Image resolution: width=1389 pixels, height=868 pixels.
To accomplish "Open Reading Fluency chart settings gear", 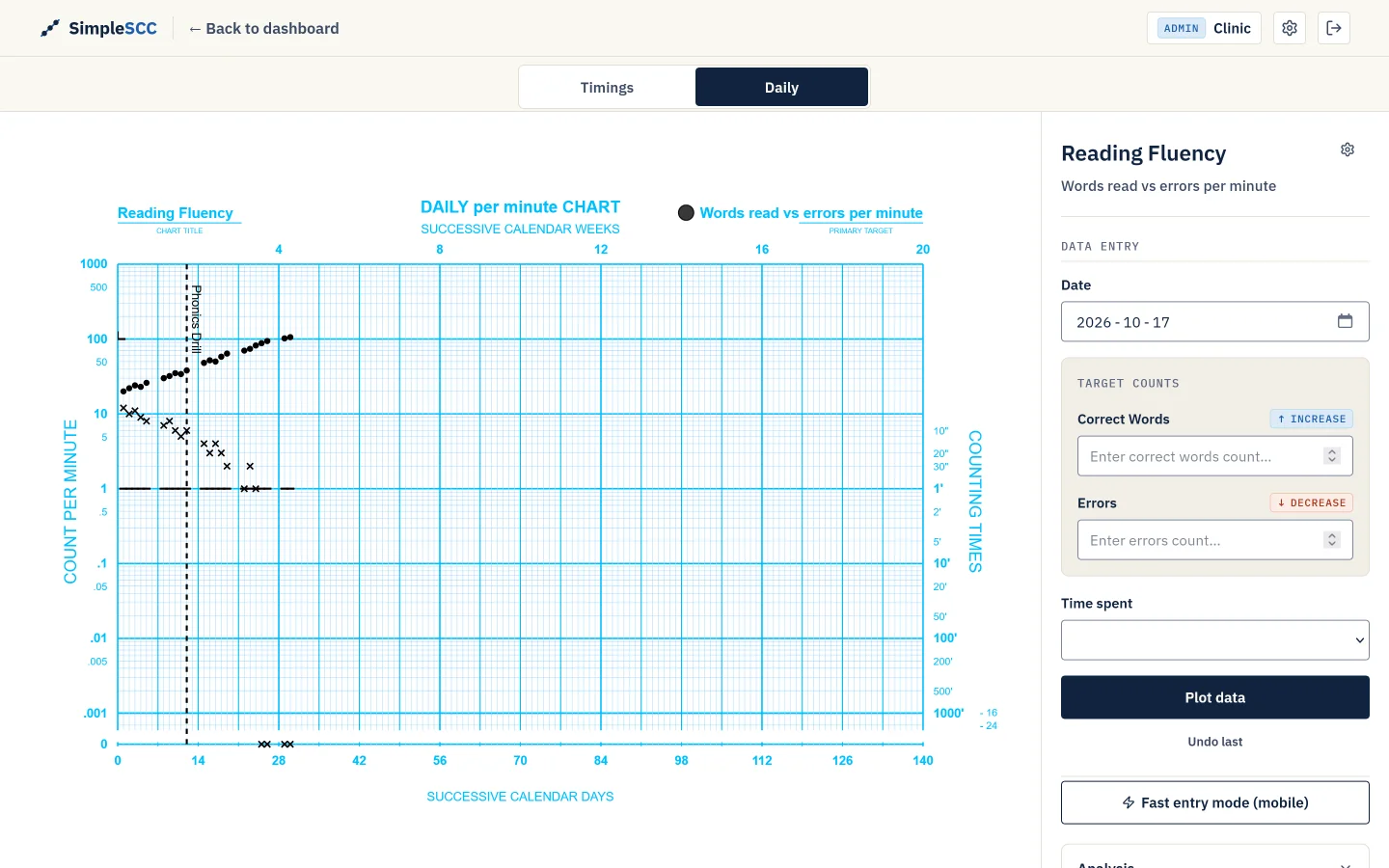I will click(x=1348, y=149).
